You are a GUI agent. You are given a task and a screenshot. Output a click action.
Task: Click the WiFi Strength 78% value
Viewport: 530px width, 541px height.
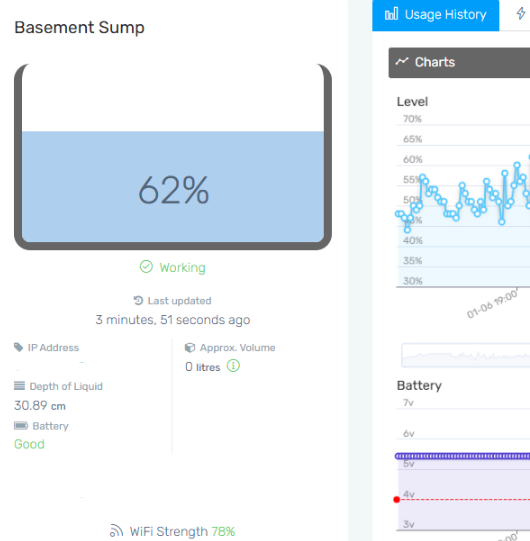(223, 531)
